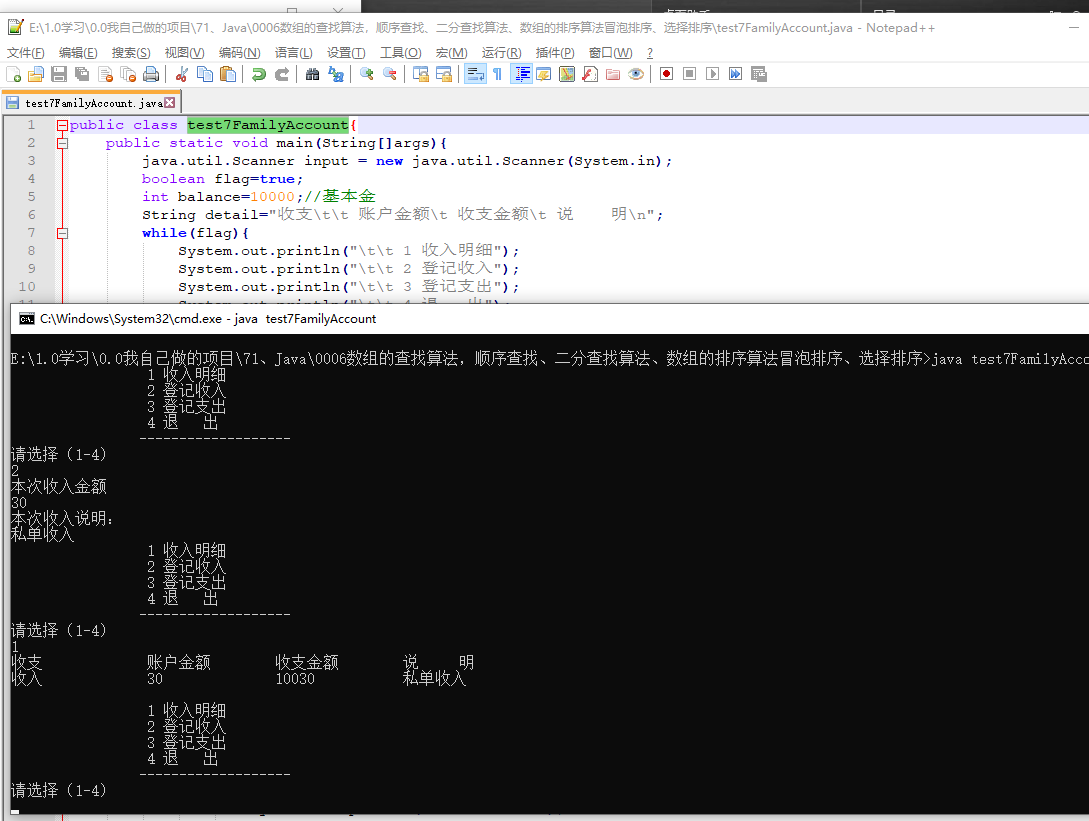Run macro multiple times icon
The height and width of the screenshot is (821, 1089).
pos(735,74)
